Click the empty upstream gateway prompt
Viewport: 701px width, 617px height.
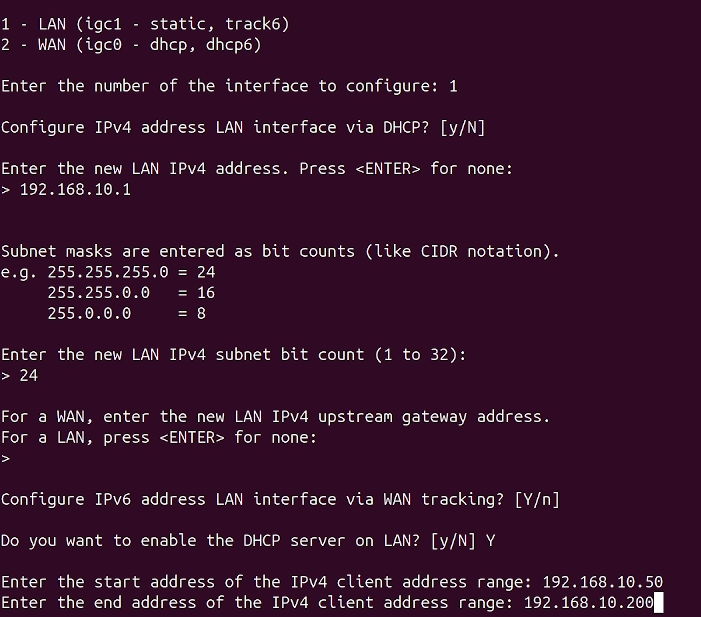pos(5,458)
